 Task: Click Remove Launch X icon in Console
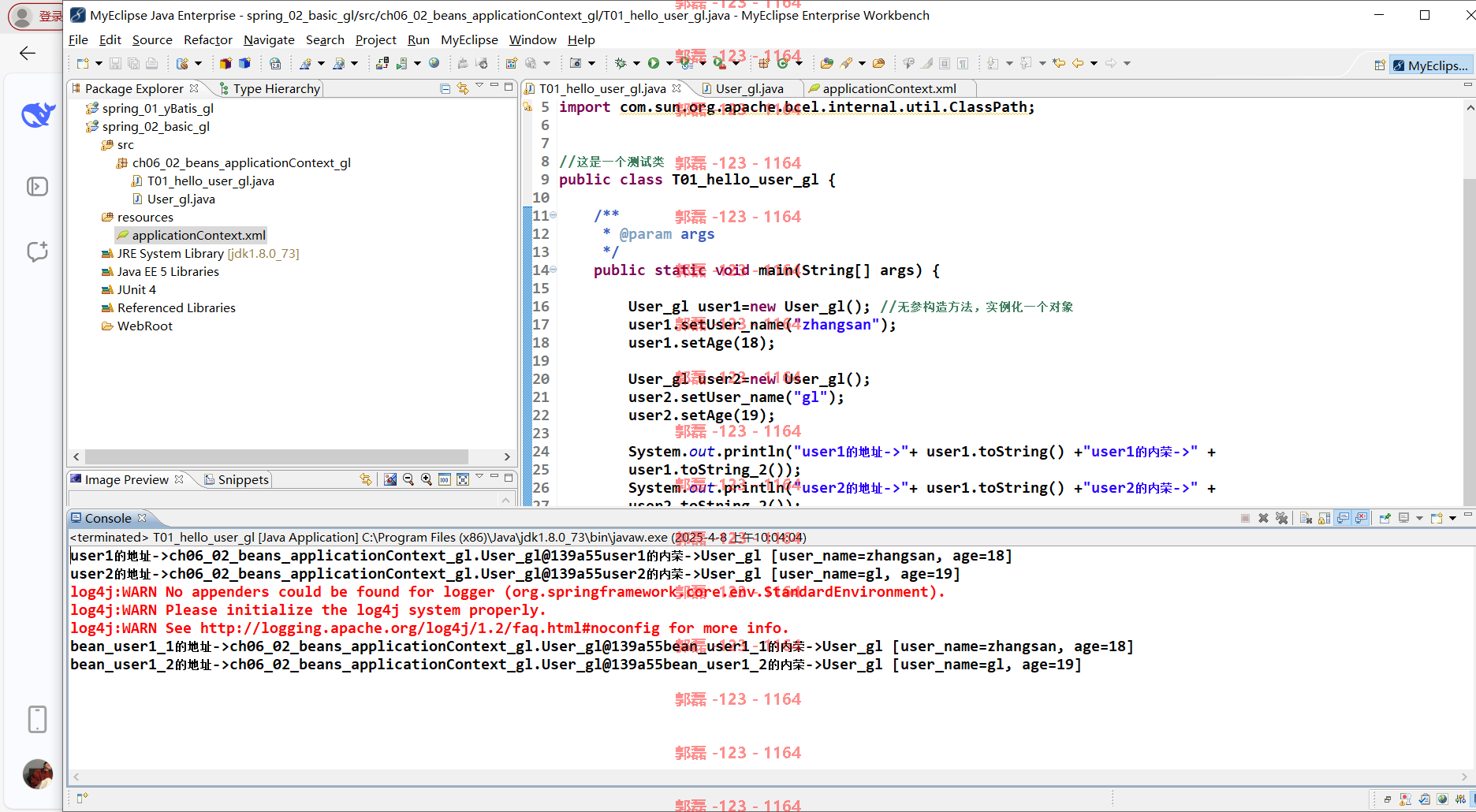pos(1263,518)
